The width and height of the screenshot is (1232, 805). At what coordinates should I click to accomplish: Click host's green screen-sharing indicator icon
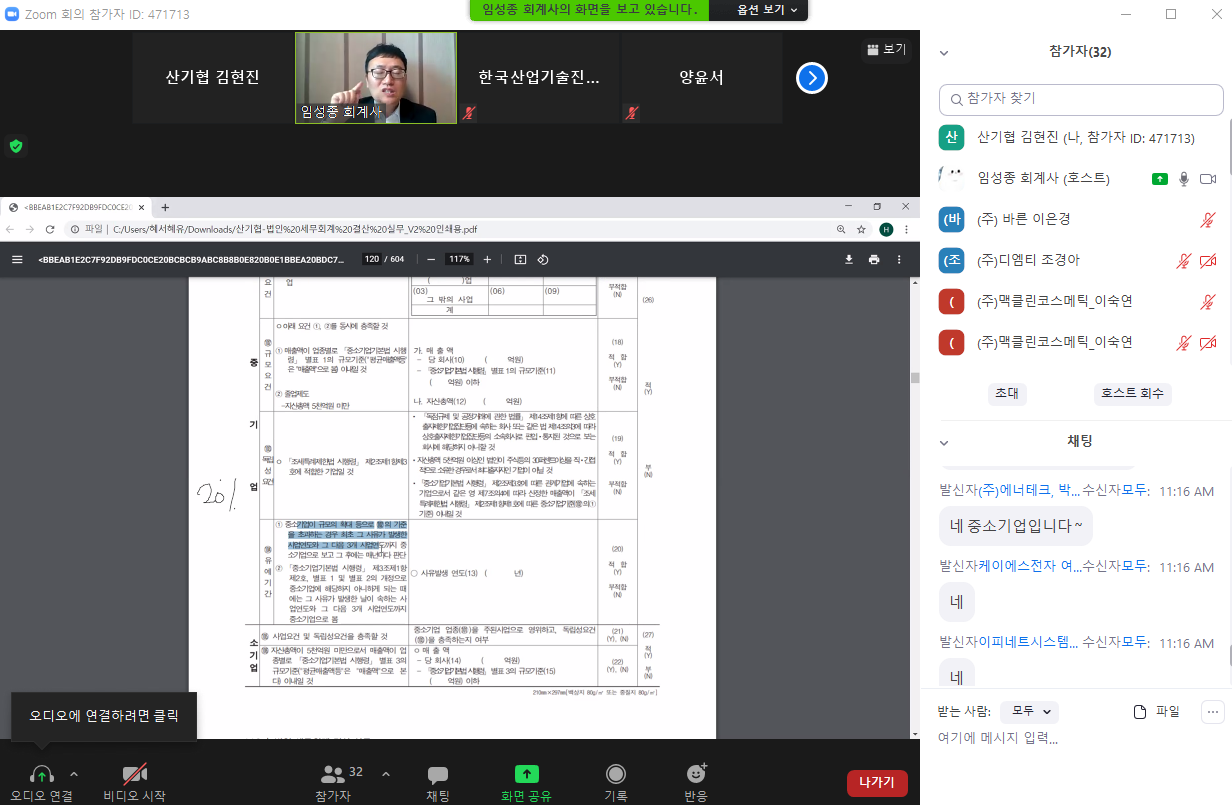pyautogui.click(x=1160, y=178)
